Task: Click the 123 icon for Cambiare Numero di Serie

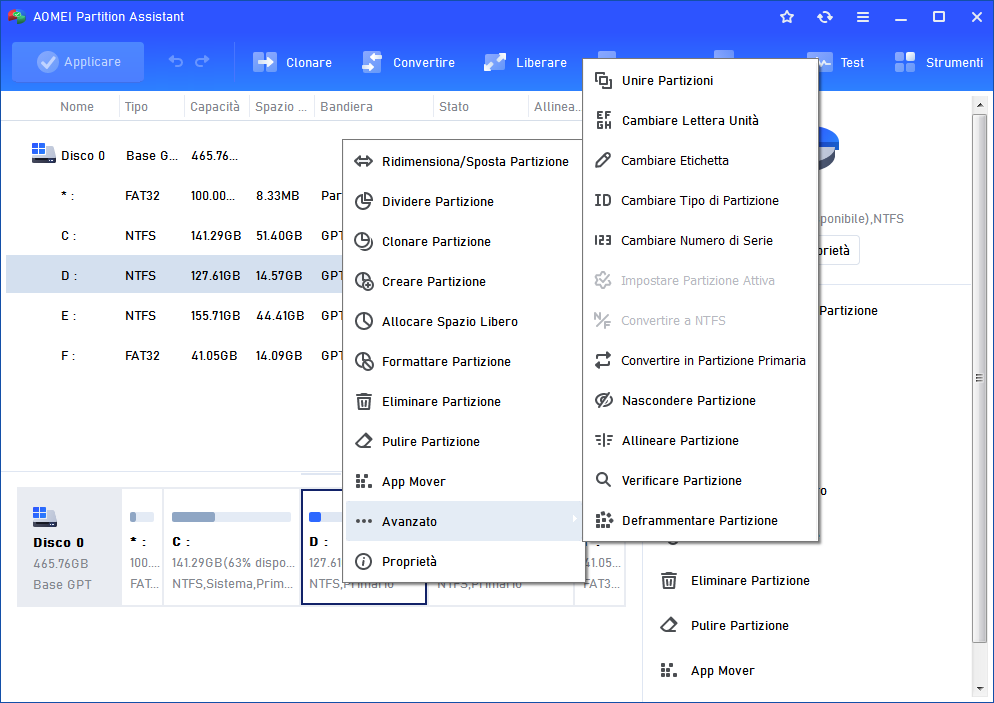Action: (603, 240)
